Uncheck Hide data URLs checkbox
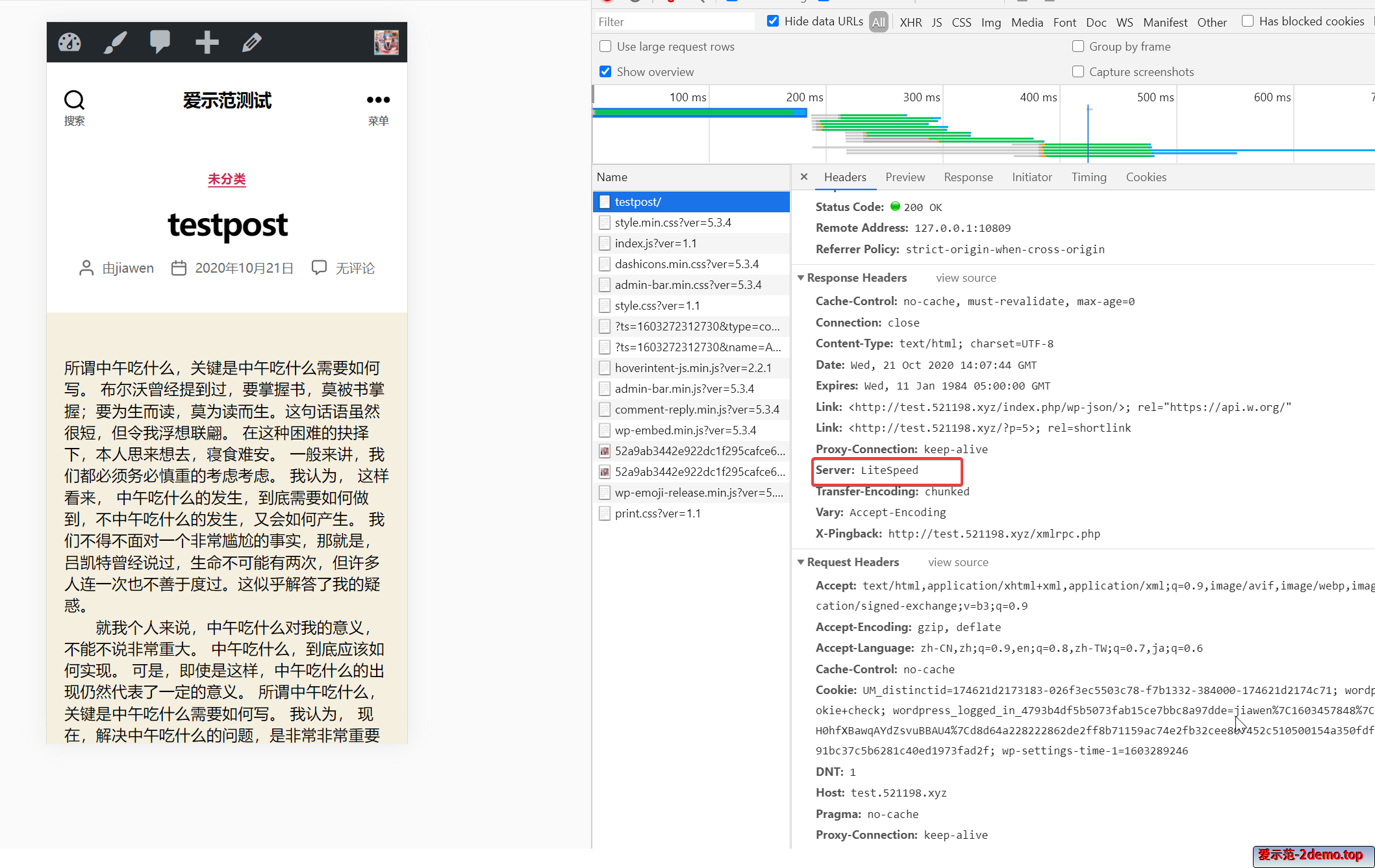The height and width of the screenshot is (868, 1375). pos(773,21)
